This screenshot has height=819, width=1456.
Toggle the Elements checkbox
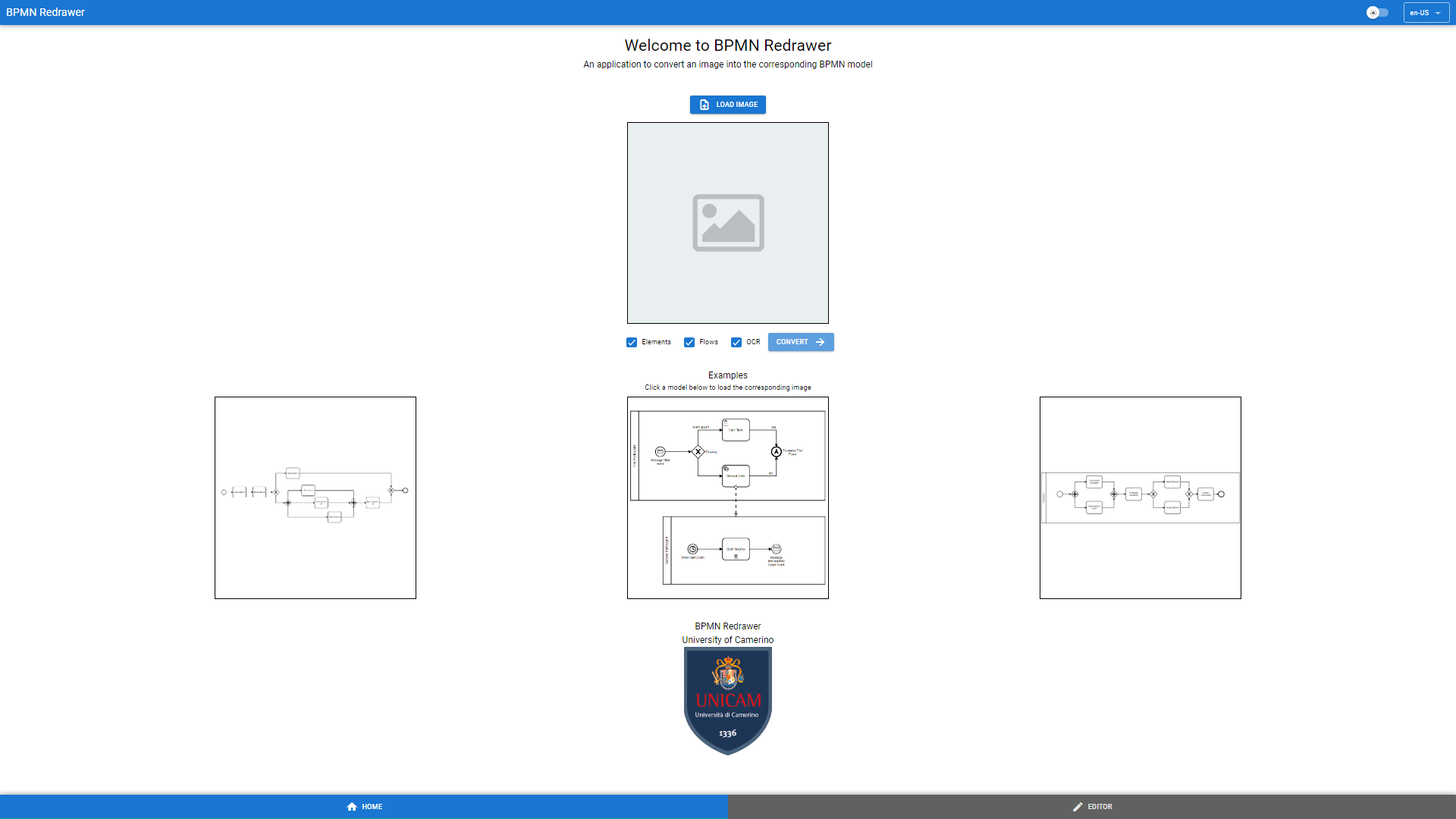(632, 342)
